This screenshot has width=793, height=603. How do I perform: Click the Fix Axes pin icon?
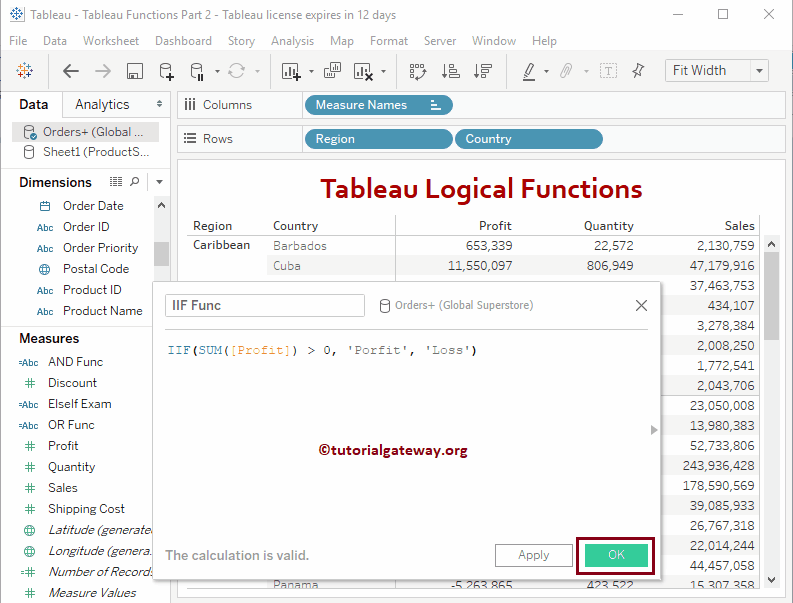pyautogui.click(x=638, y=70)
